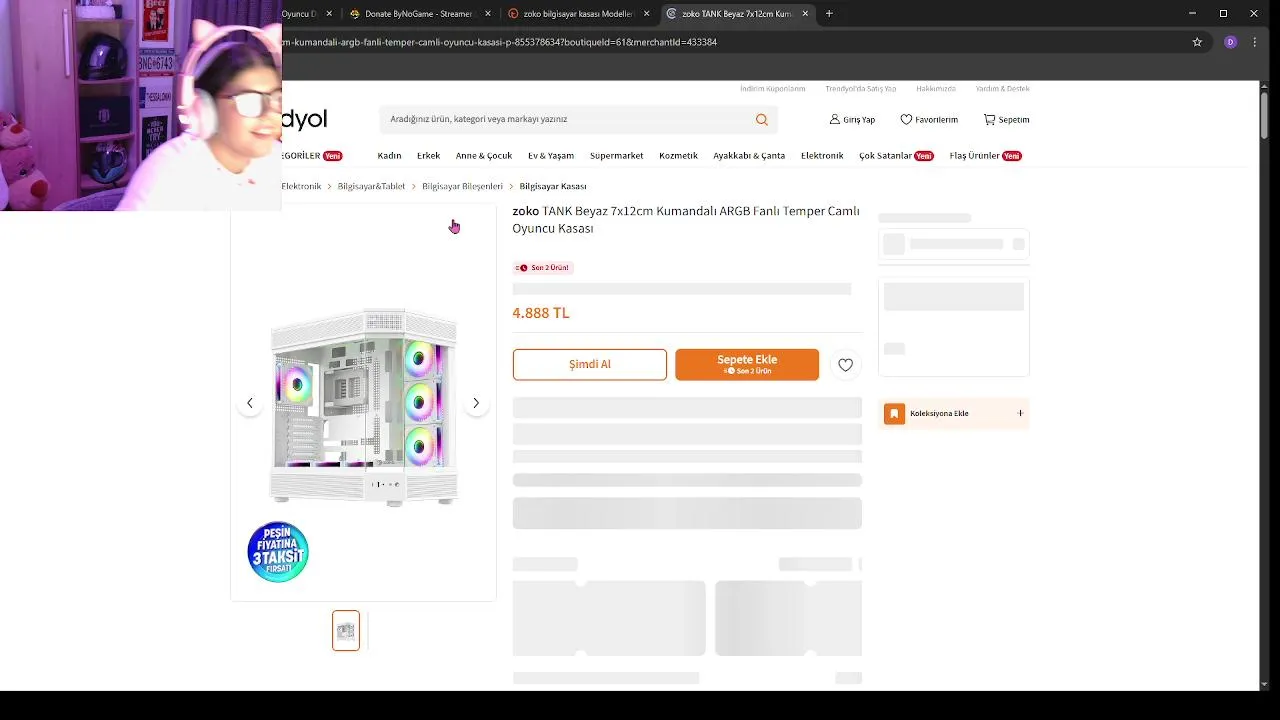Viewport: 1280px width, 720px height.
Task: Open Sepetim shopping cart
Action: point(1006,119)
